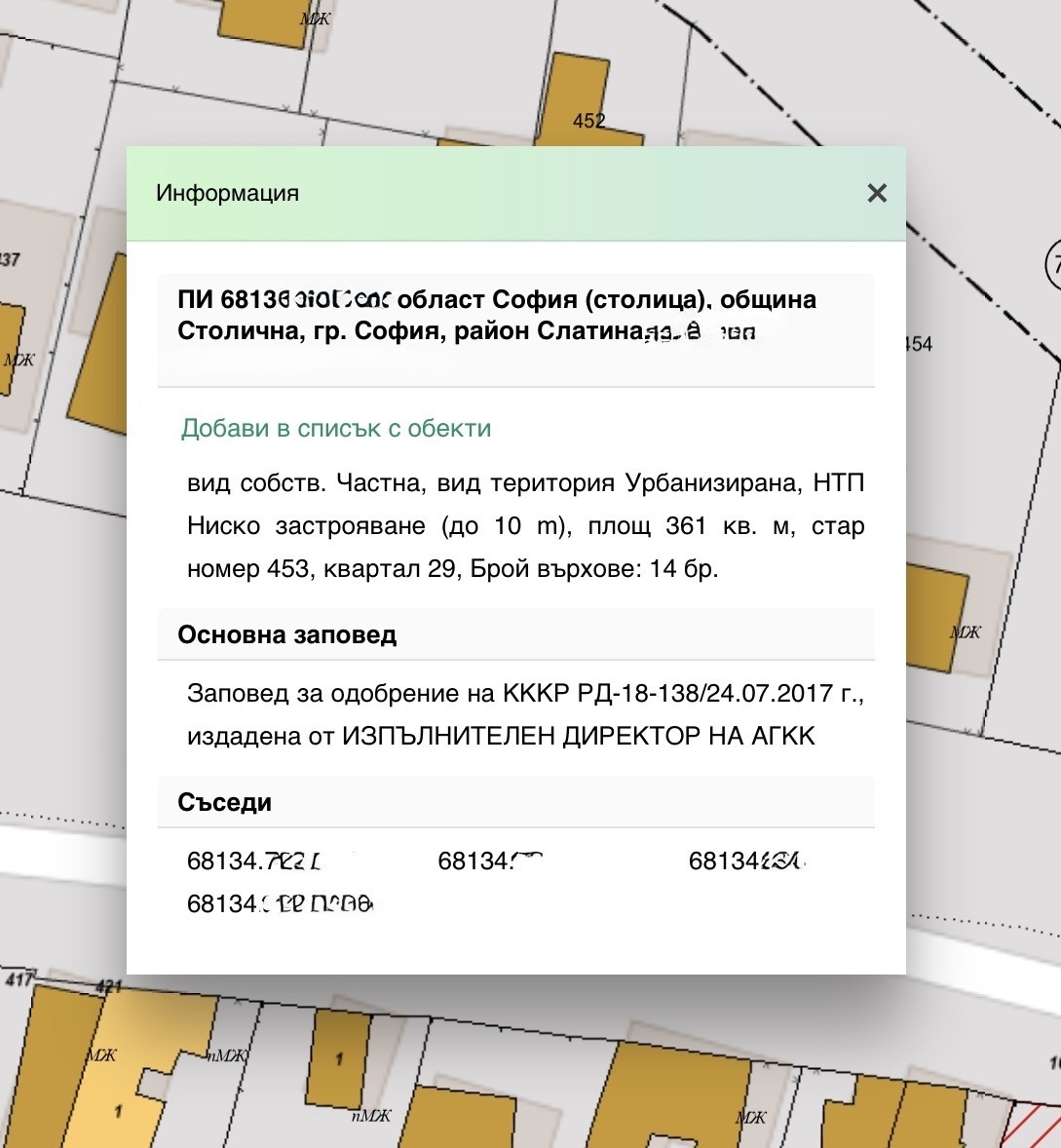Click 'вид собств. Частна' property text
The width and height of the screenshot is (1061, 1148).
click(x=306, y=483)
